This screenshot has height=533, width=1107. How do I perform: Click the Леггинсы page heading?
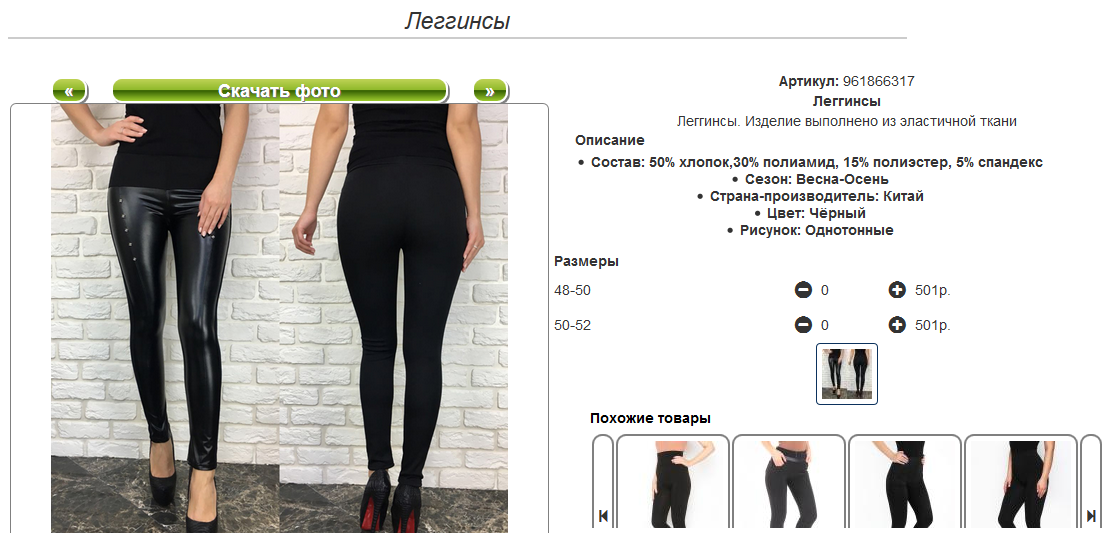457,21
